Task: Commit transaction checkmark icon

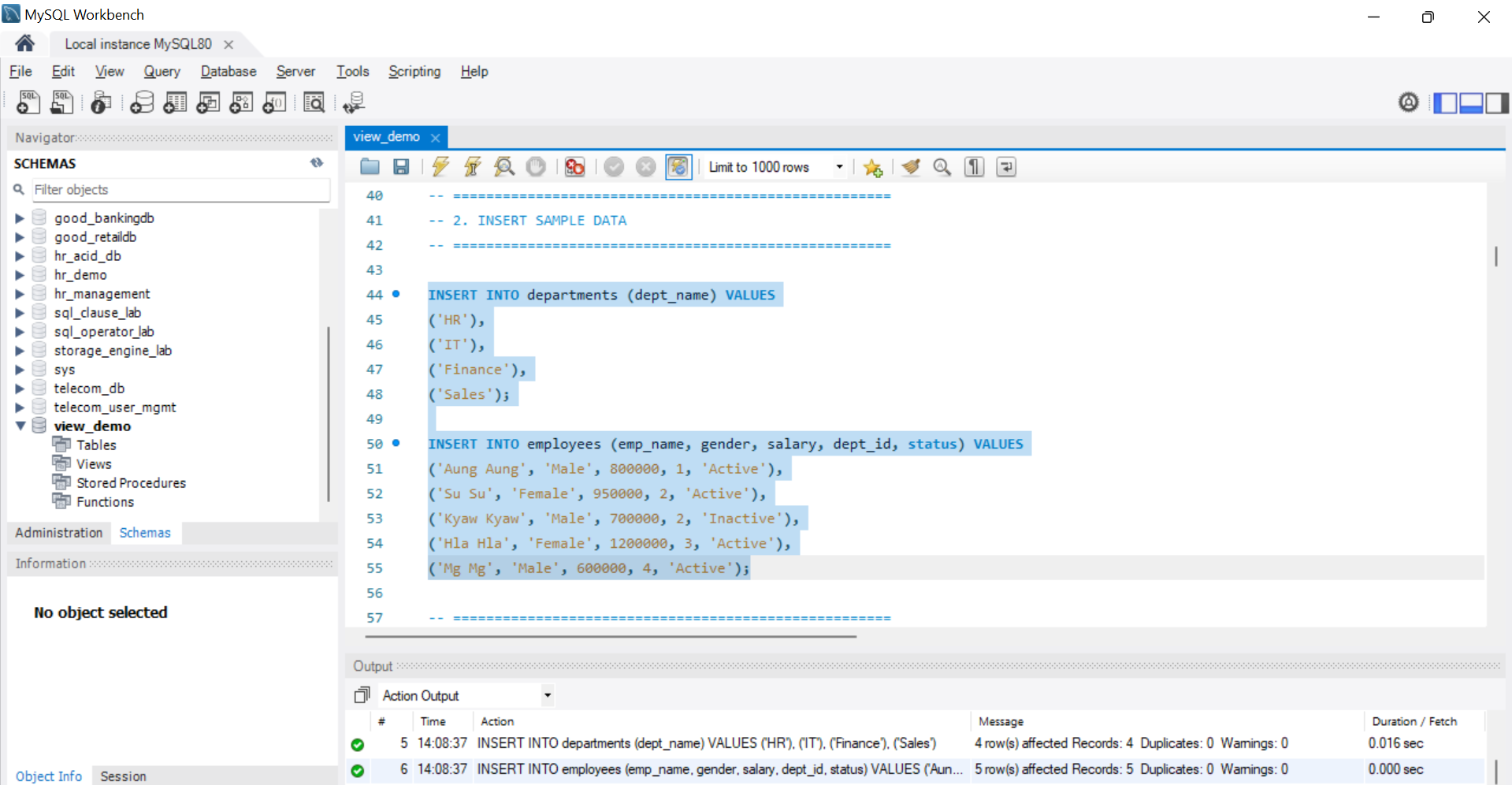Action: click(614, 166)
